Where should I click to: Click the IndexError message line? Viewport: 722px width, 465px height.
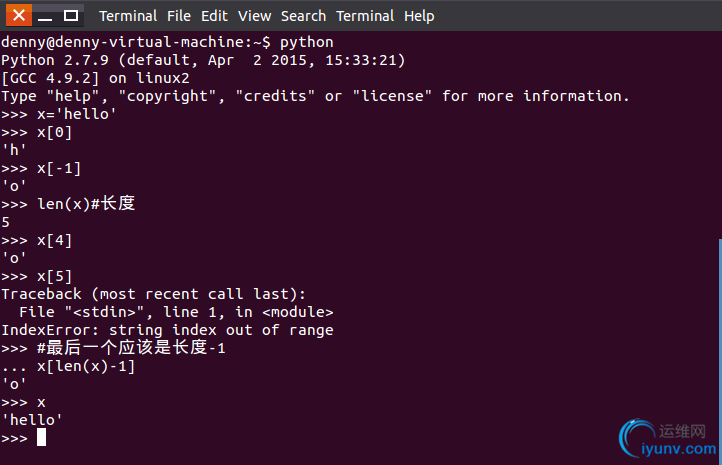167,330
